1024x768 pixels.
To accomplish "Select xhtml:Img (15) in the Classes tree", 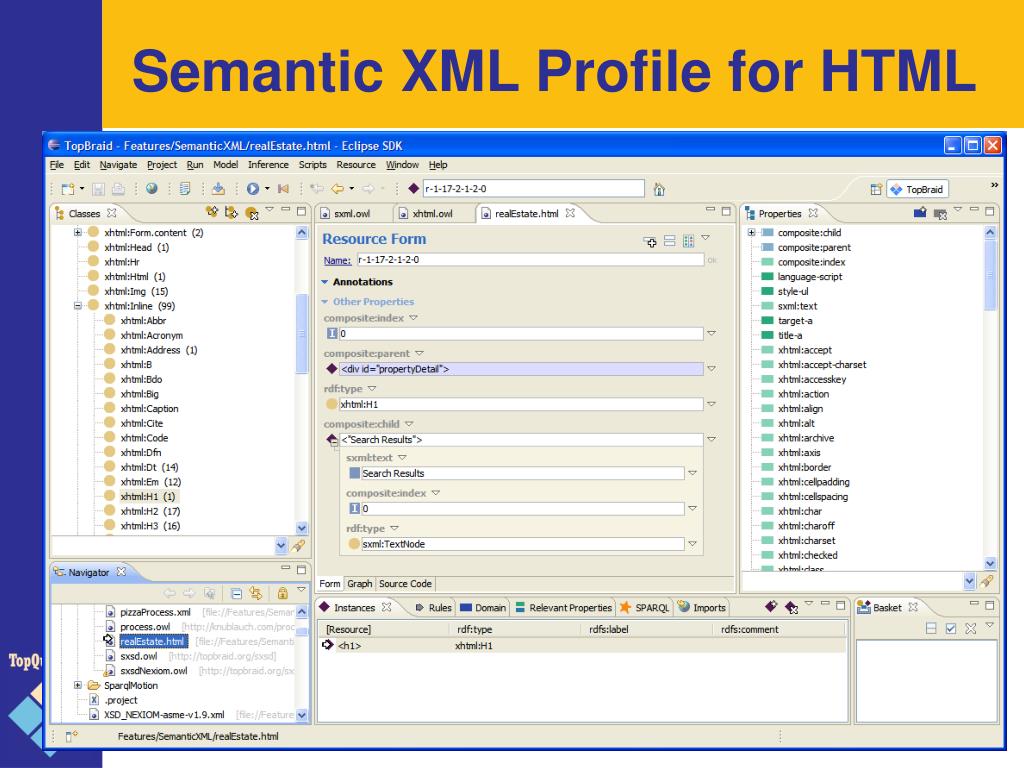I will click(x=136, y=291).
